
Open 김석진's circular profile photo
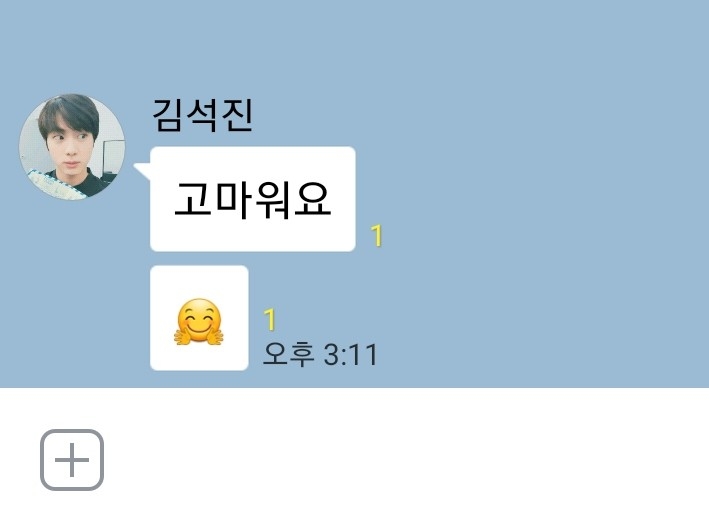(x=72, y=146)
